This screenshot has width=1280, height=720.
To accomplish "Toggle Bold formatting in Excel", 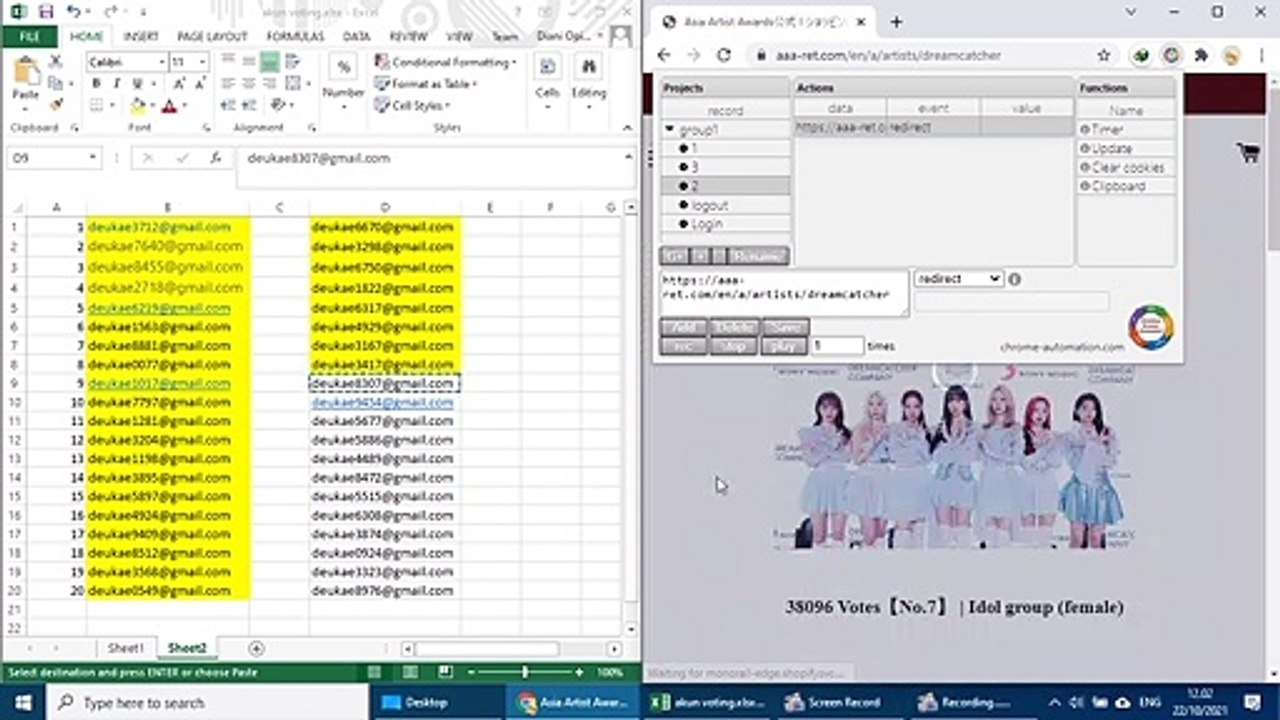I will 96,84.
